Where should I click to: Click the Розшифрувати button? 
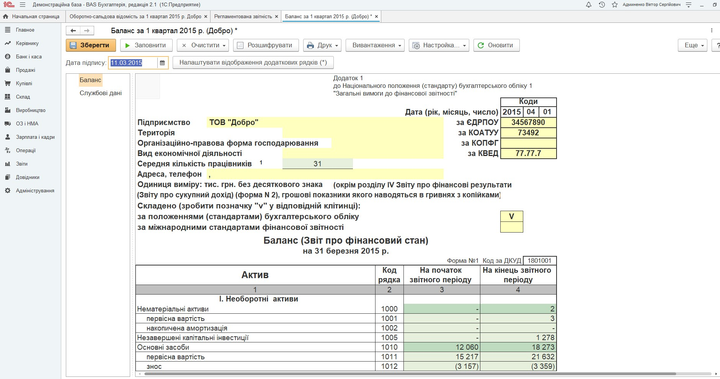[x=266, y=45]
